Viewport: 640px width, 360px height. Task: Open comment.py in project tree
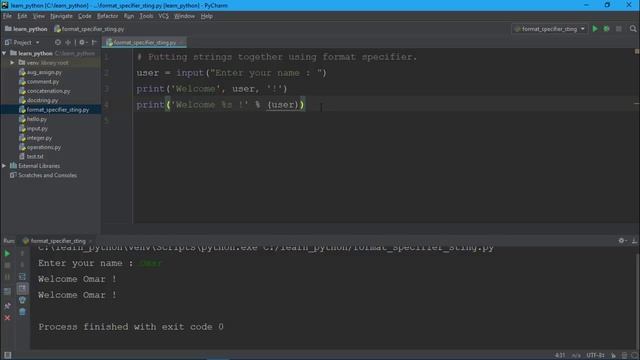click(43, 82)
